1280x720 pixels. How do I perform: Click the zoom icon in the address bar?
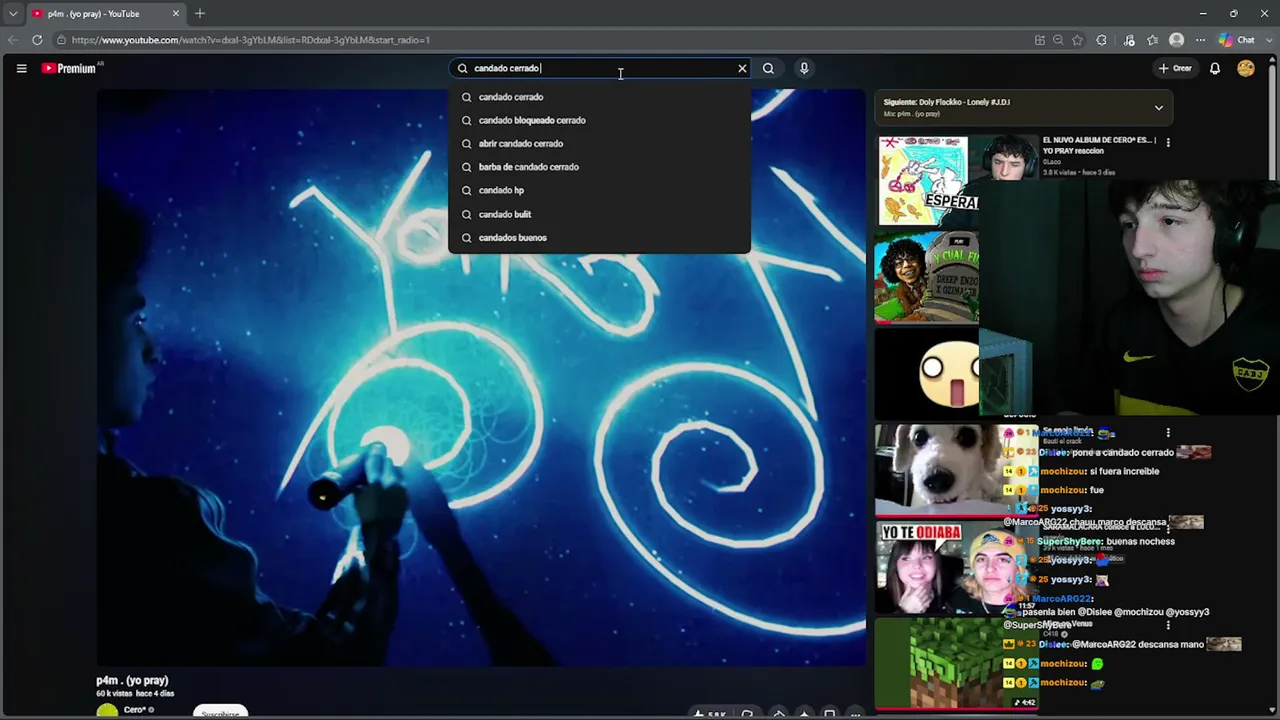click(1058, 40)
